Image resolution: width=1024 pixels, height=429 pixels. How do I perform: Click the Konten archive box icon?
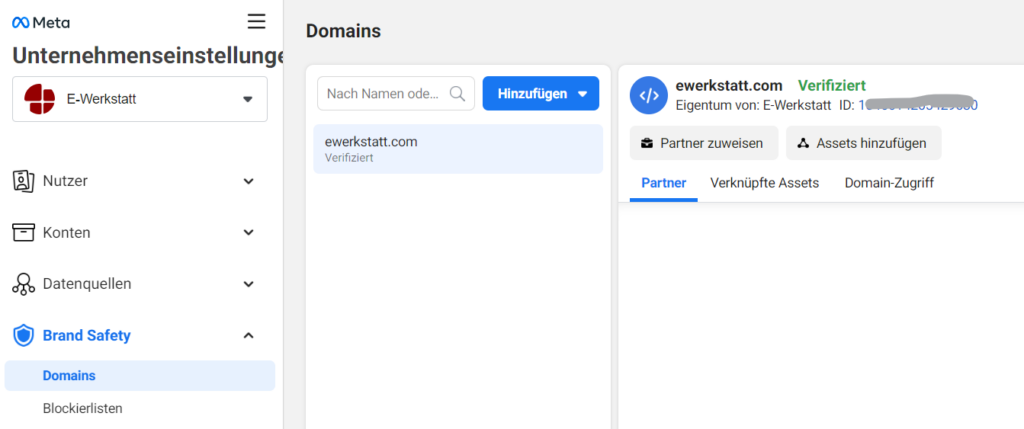tap(24, 232)
